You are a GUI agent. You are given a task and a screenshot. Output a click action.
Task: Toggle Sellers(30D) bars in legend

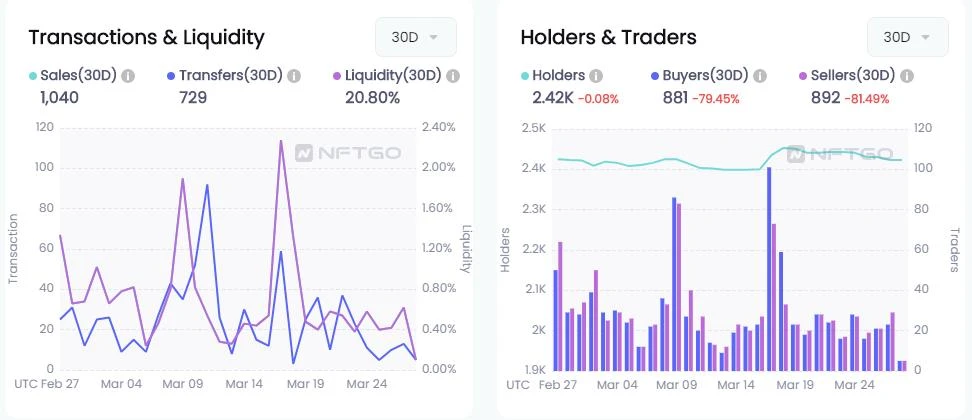point(847,76)
